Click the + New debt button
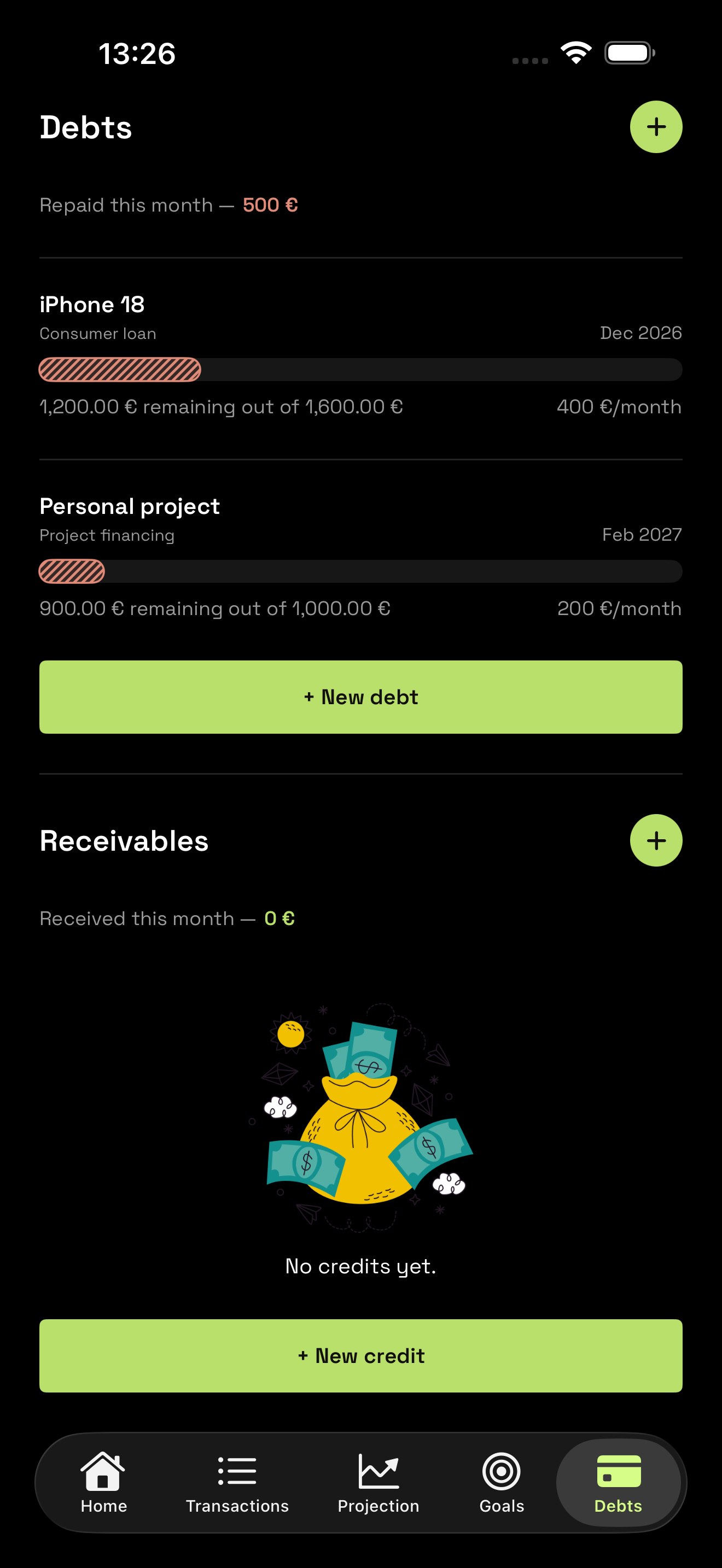Screen dimensions: 722x1568 tap(361, 697)
